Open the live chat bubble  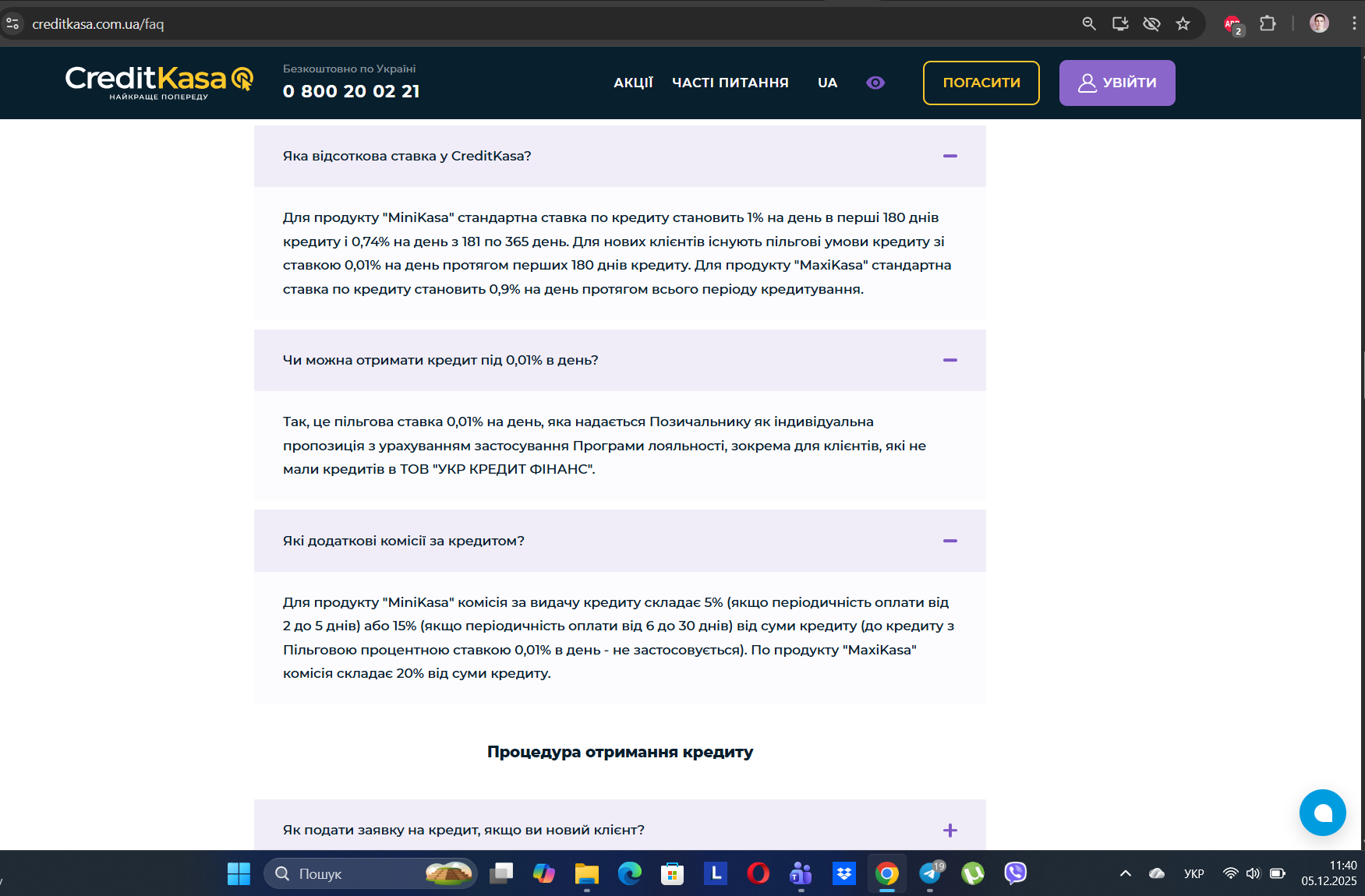pos(1322,813)
